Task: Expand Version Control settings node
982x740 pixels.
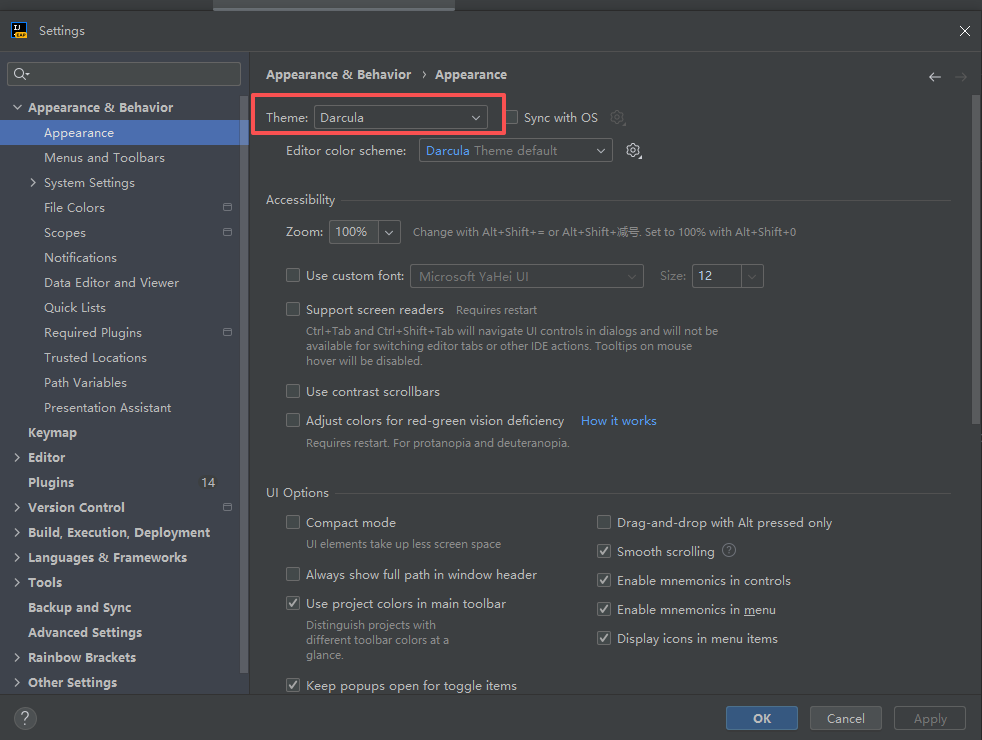Action: pos(17,507)
